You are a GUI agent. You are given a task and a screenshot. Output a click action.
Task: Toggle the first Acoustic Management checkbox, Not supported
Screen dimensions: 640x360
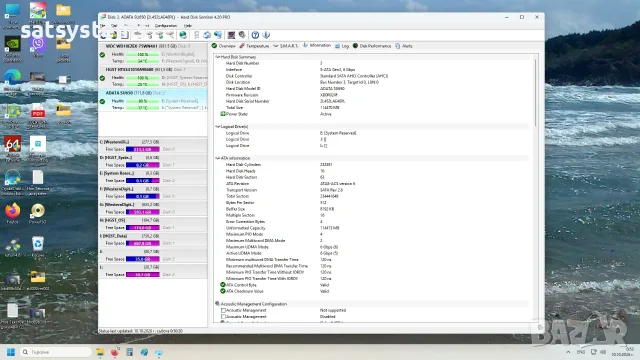223,310
